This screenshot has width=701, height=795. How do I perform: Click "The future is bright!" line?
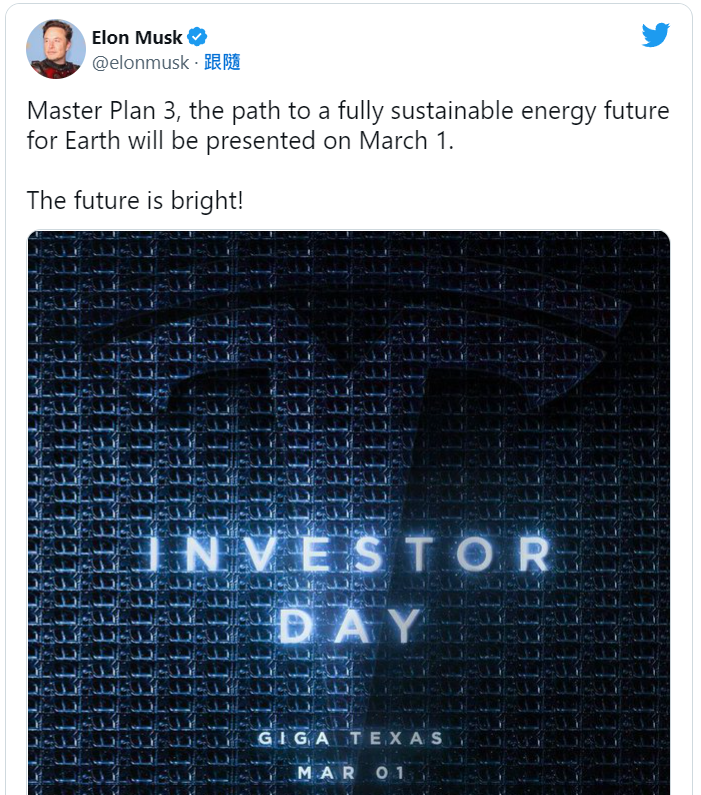[135, 200]
